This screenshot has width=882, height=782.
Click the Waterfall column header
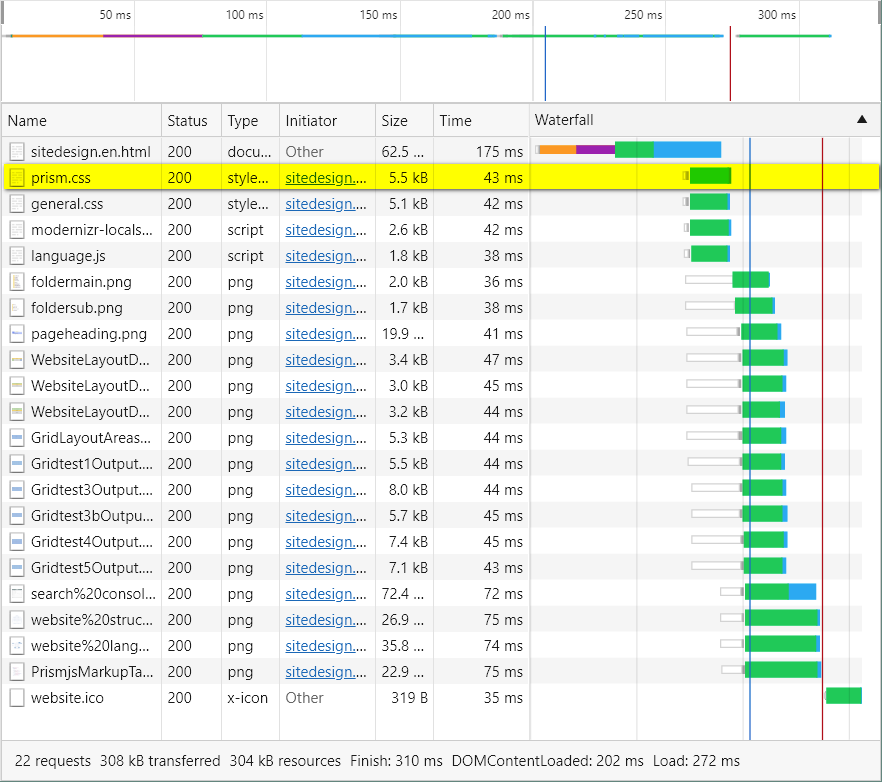tap(705, 120)
